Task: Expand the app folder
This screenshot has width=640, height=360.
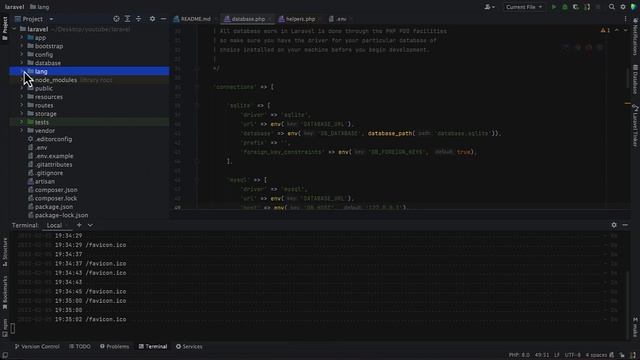Action: coord(22,38)
